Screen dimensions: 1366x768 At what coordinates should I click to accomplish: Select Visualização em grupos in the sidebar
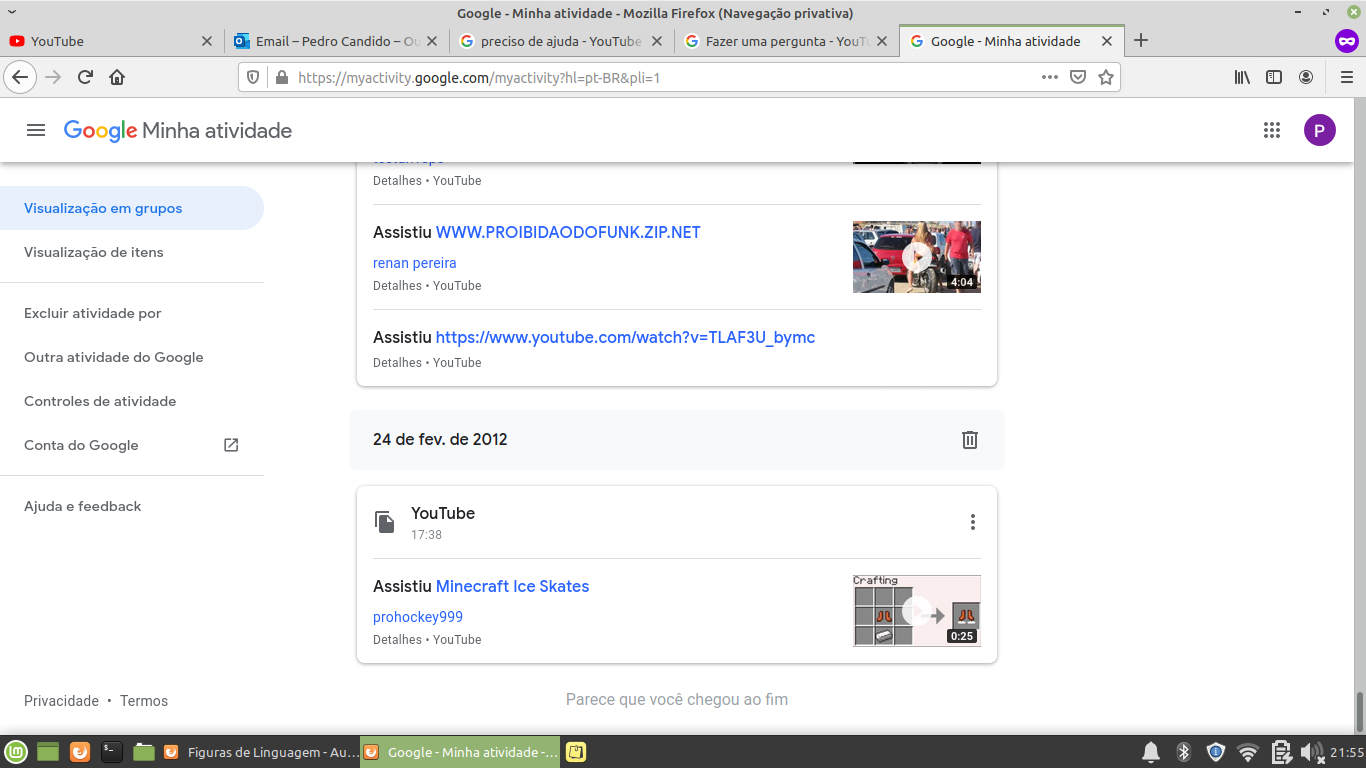click(132, 208)
